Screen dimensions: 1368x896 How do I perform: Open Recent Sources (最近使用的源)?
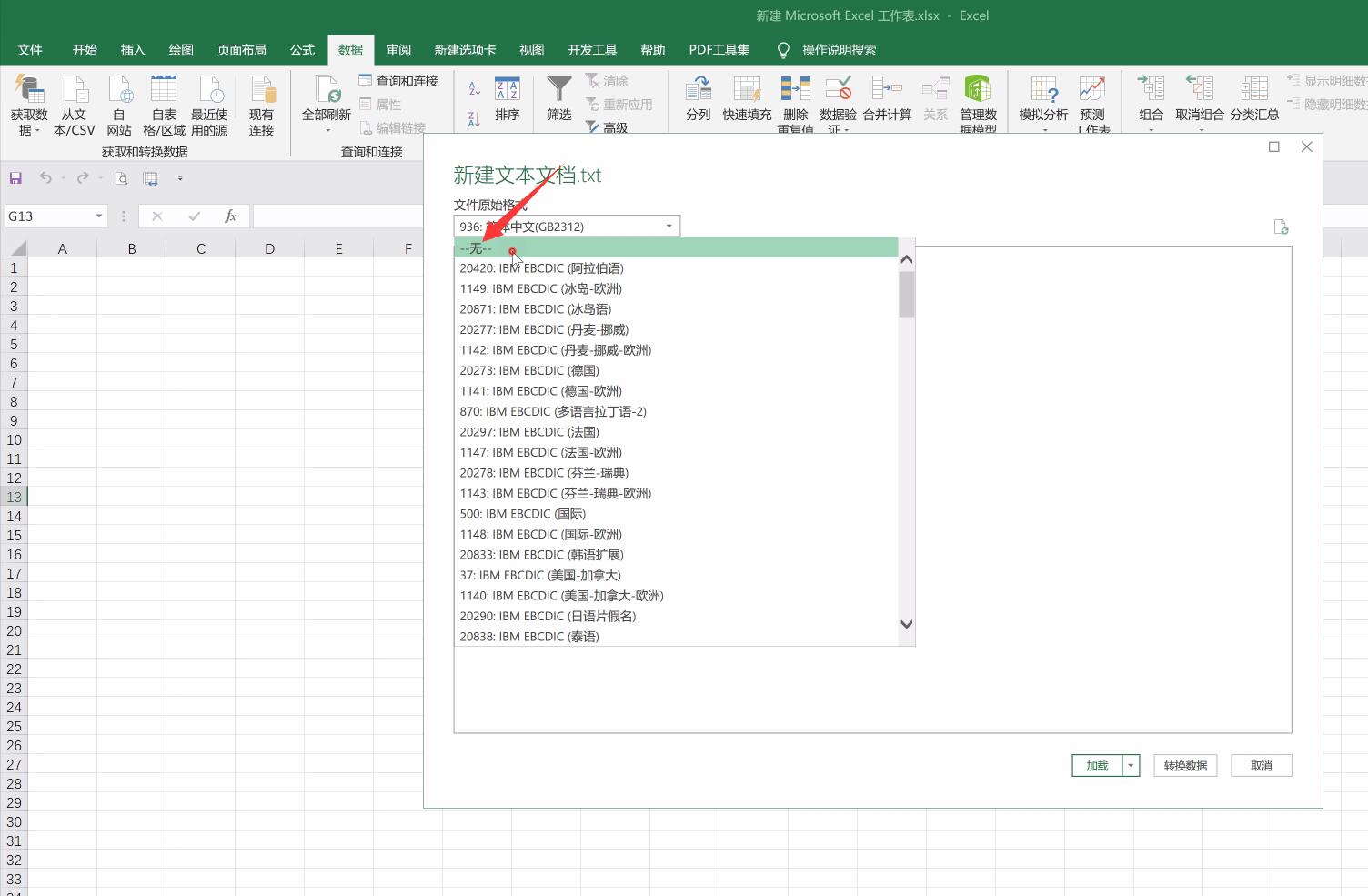click(x=209, y=106)
